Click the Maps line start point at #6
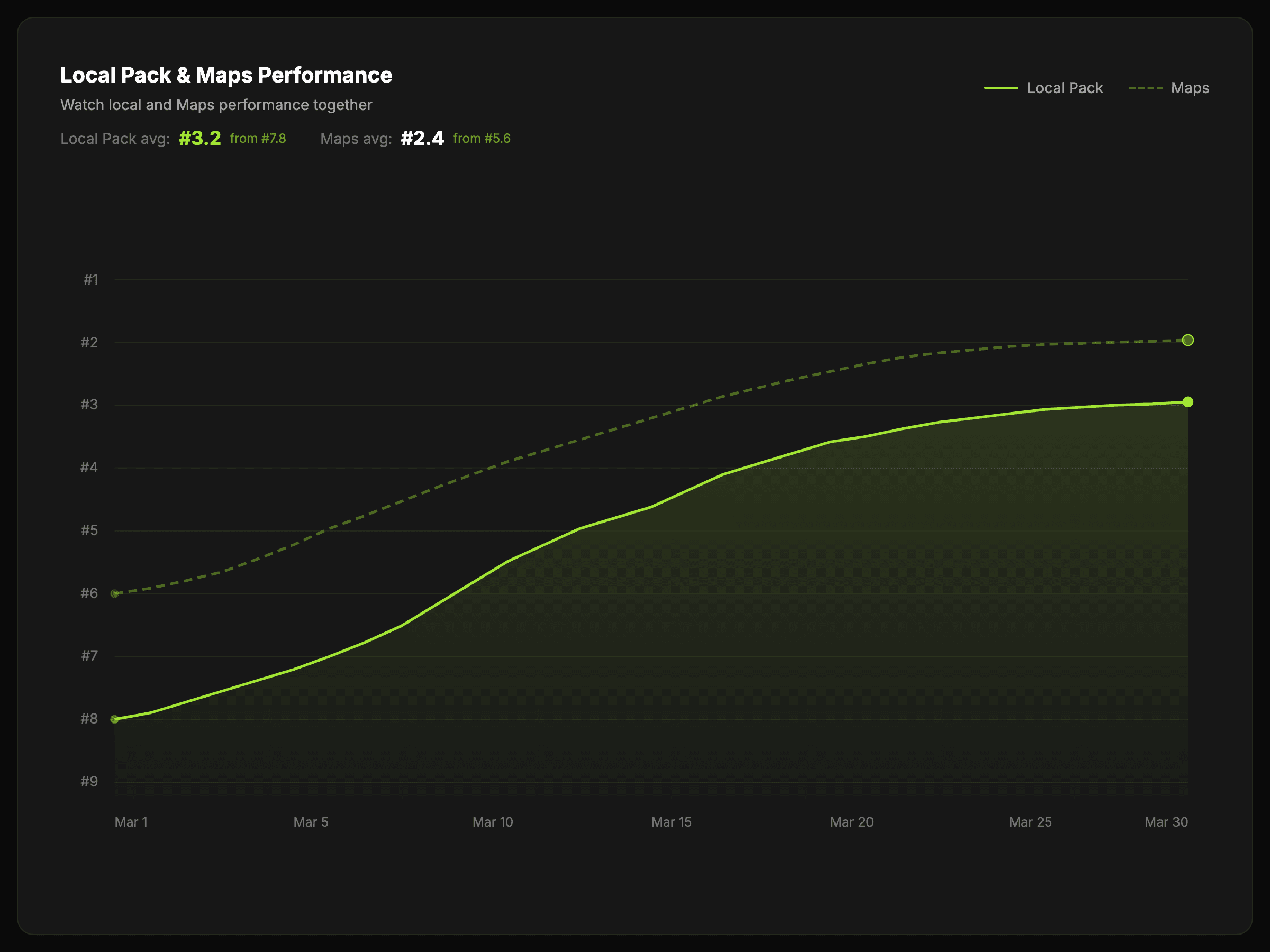The image size is (1270, 952). point(115,593)
